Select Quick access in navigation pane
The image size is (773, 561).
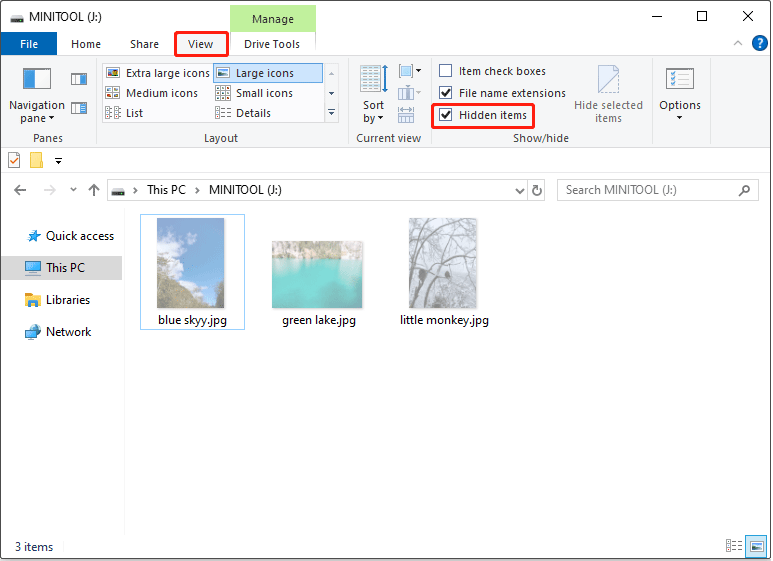[70, 236]
